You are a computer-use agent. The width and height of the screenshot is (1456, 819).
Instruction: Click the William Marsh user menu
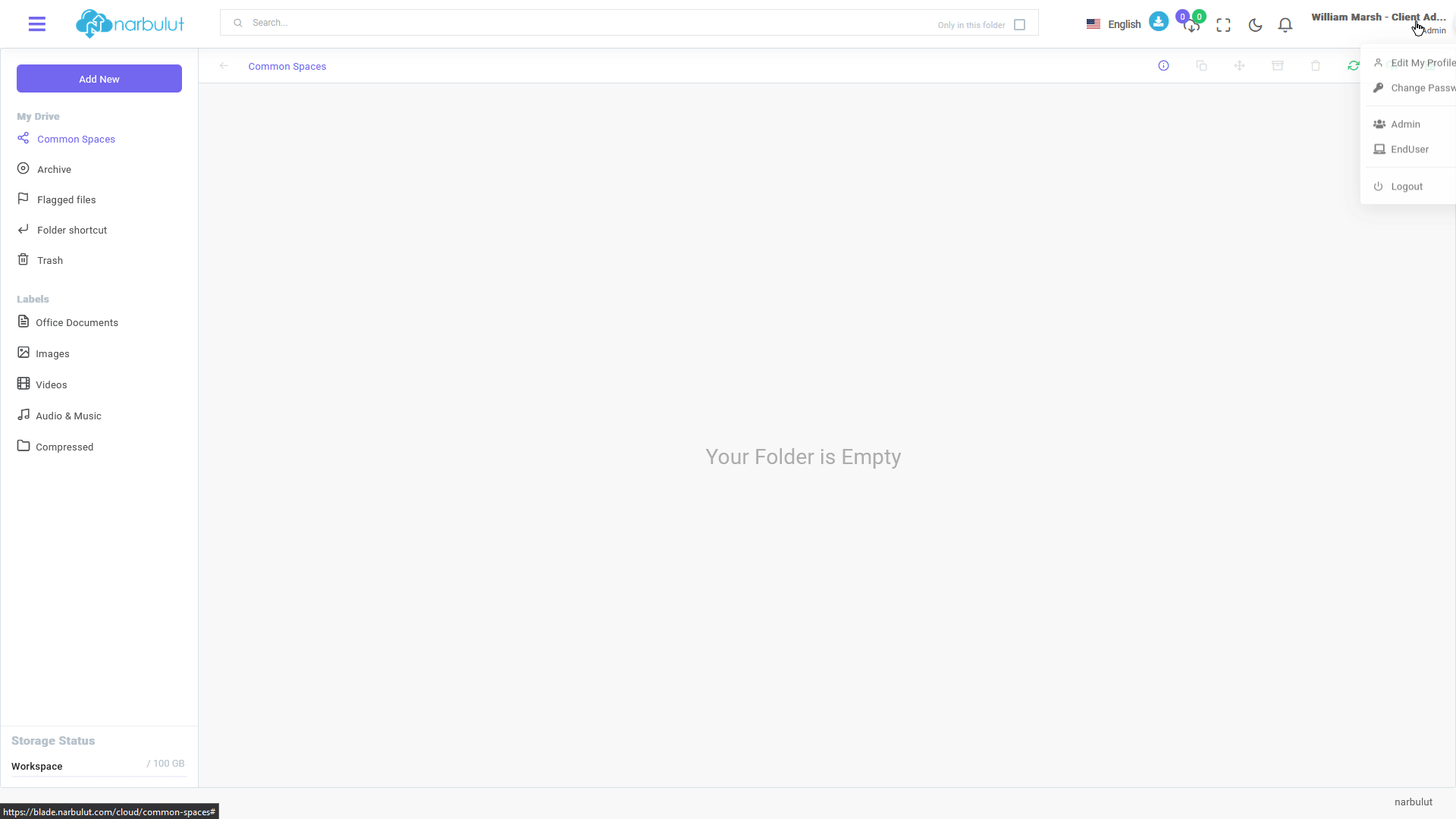click(x=1379, y=23)
